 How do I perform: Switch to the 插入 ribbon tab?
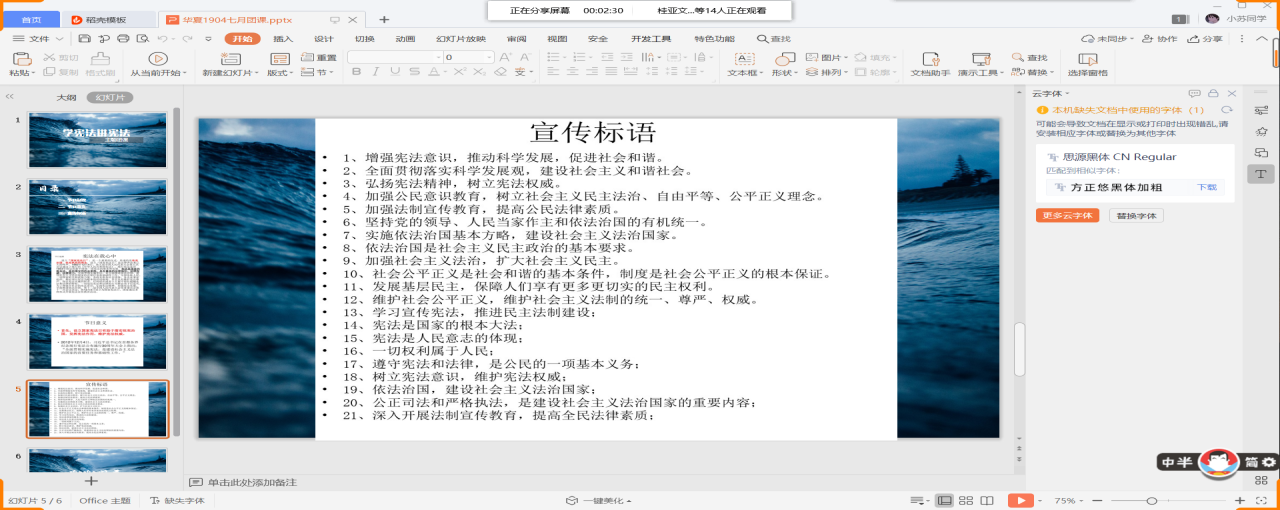tap(283, 39)
